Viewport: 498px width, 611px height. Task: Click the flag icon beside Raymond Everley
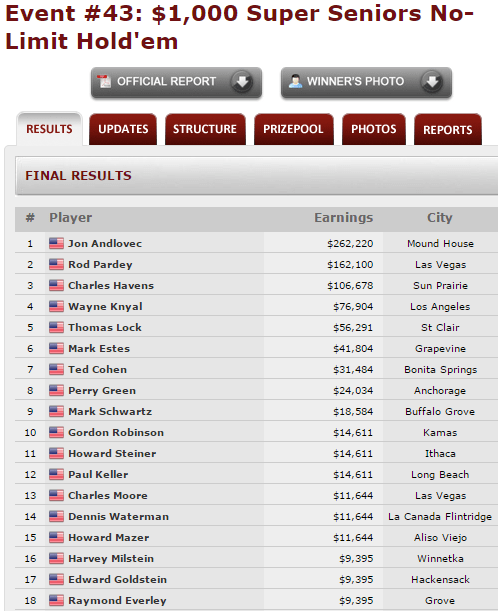[57, 600]
